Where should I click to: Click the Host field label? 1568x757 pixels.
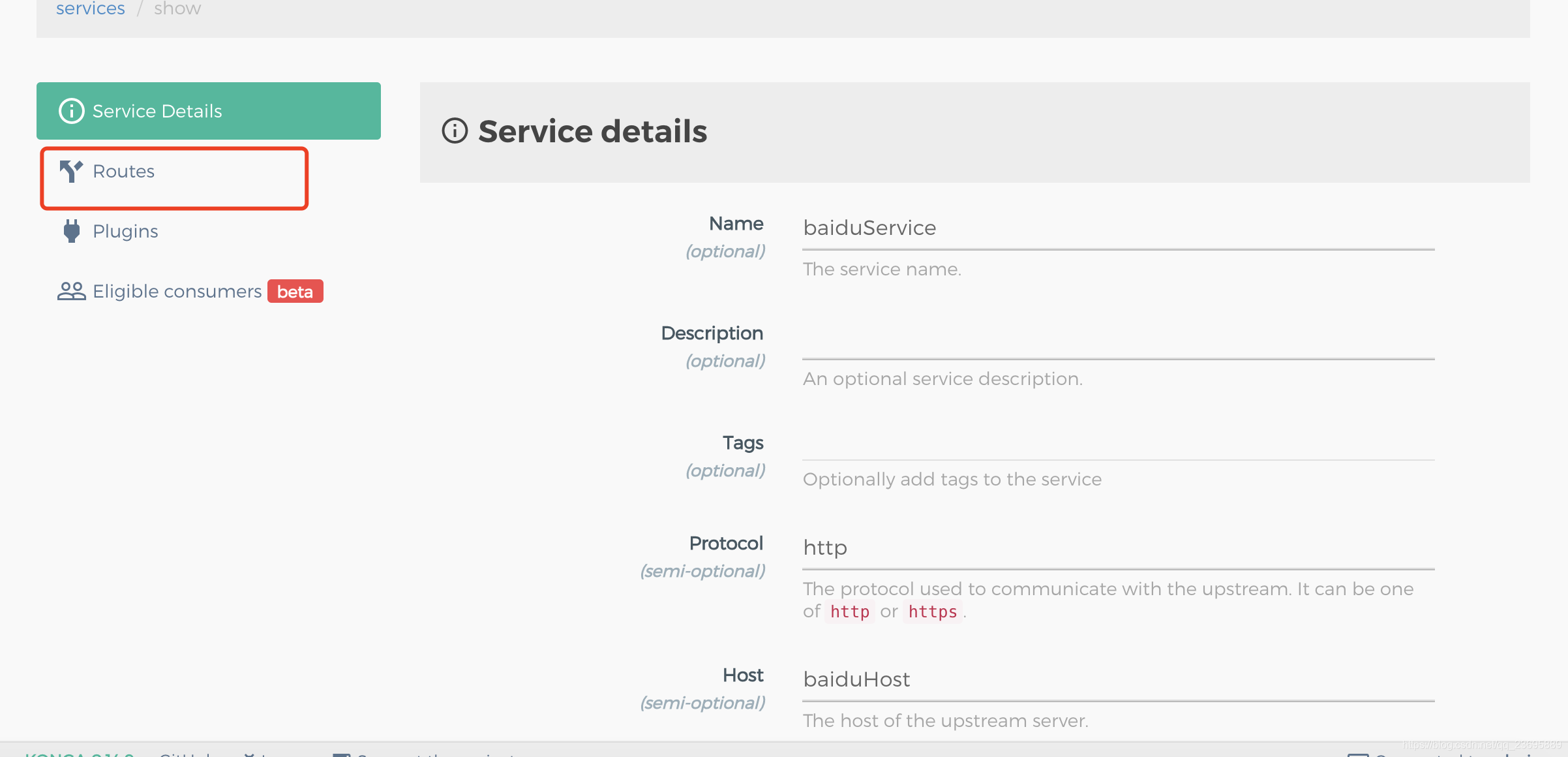point(743,675)
